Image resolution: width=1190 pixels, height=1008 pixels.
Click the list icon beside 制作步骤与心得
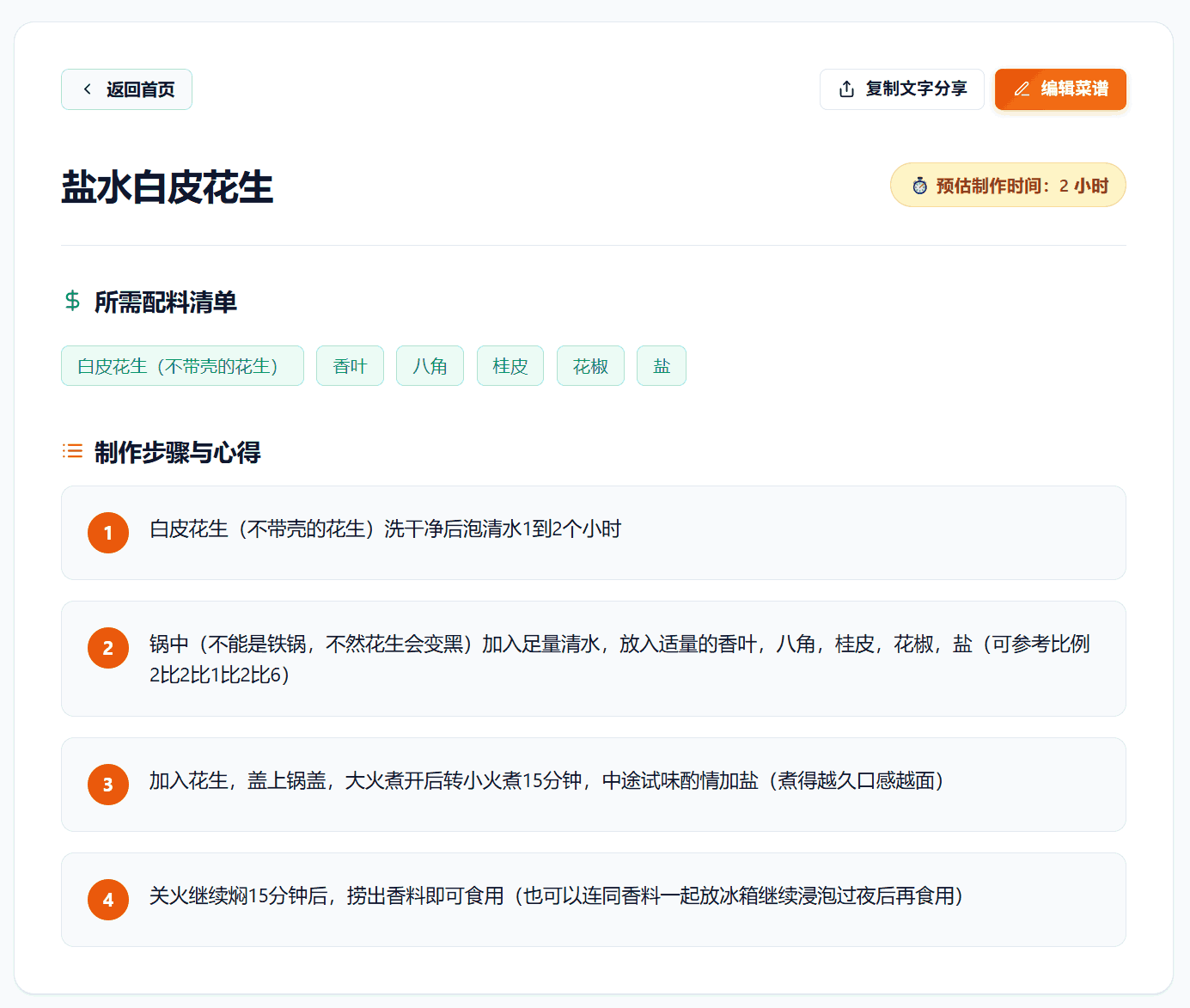tap(72, 451)
